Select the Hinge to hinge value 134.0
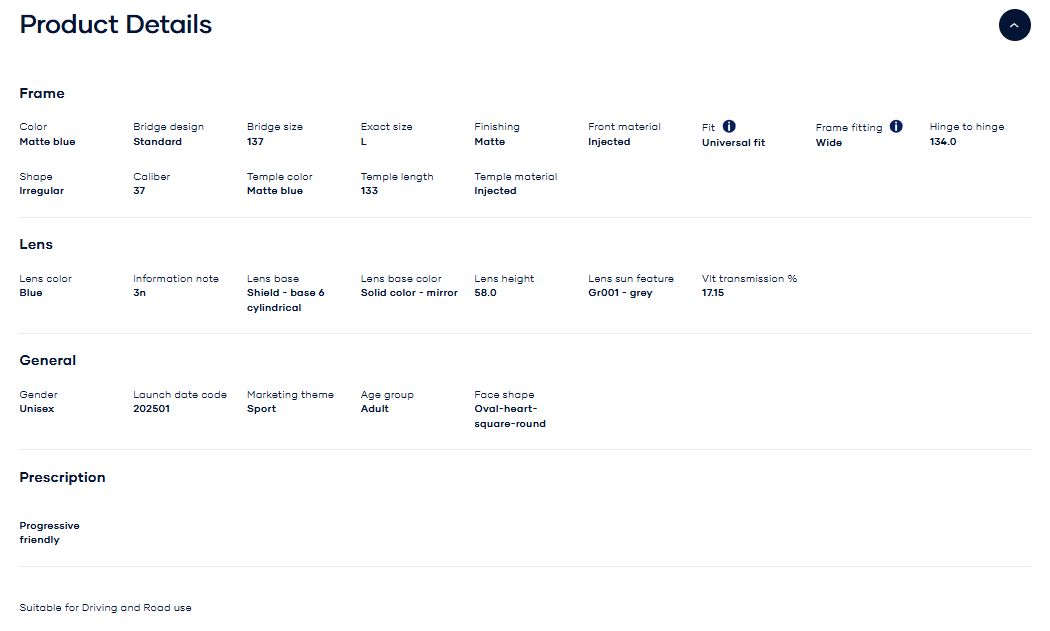The image size is (1050, 631). tap(943, 142)
